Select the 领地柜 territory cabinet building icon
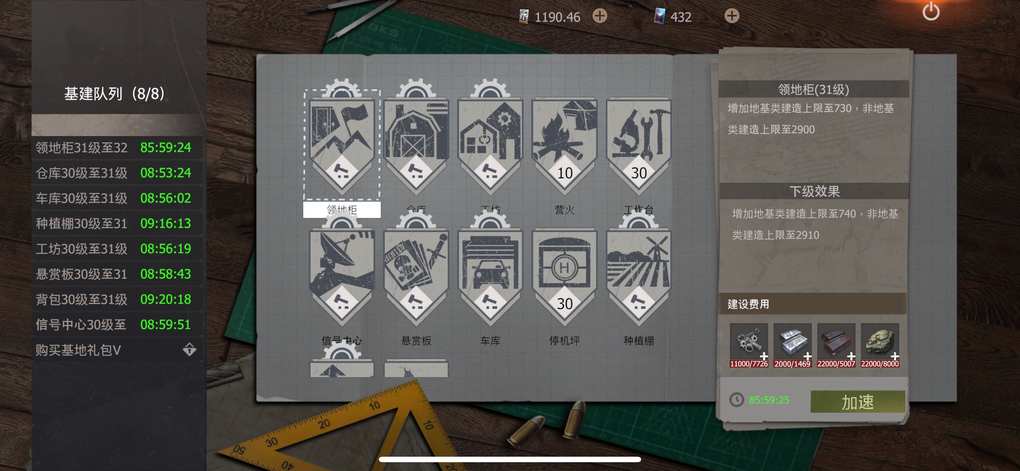Viewport: 1020px width, 471px height. (x=342, y=141)
